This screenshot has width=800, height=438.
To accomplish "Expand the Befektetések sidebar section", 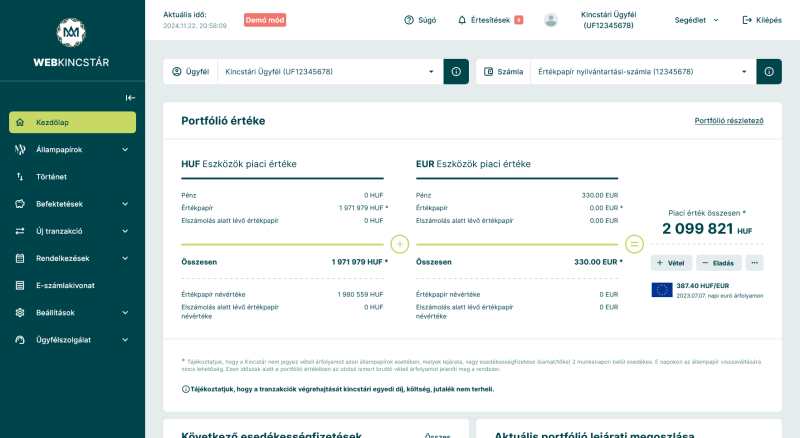I will click(x=72, y=204).
